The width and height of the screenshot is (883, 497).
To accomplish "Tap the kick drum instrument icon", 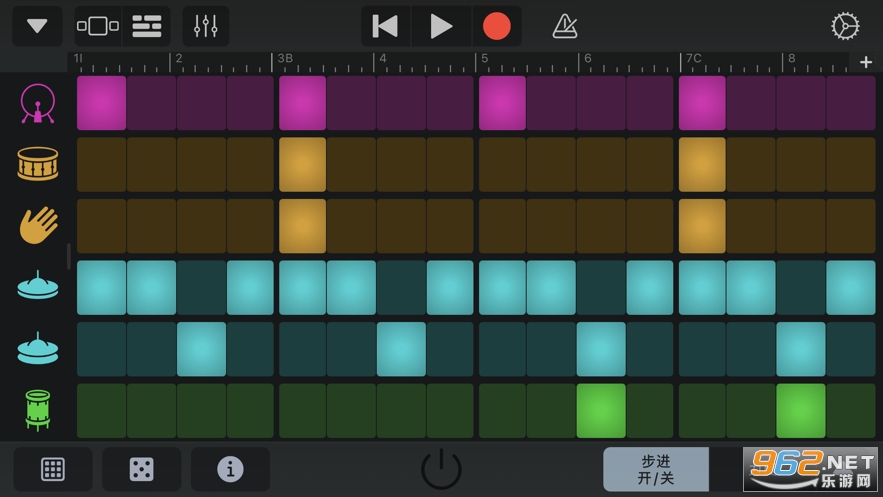I will pyautogui.click(x=38, y=103).
